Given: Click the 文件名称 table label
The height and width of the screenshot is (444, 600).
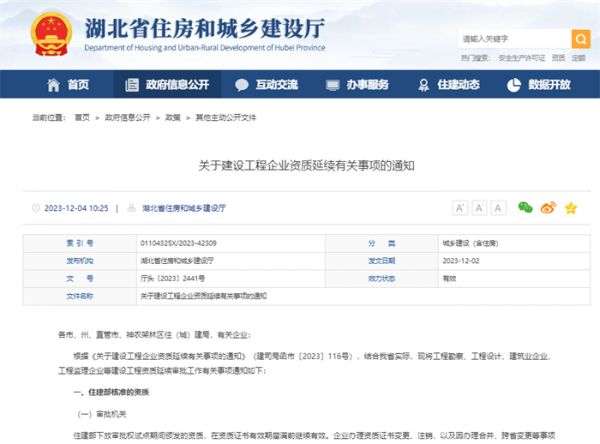Looking at the screenshot, I should pos(80,296).
